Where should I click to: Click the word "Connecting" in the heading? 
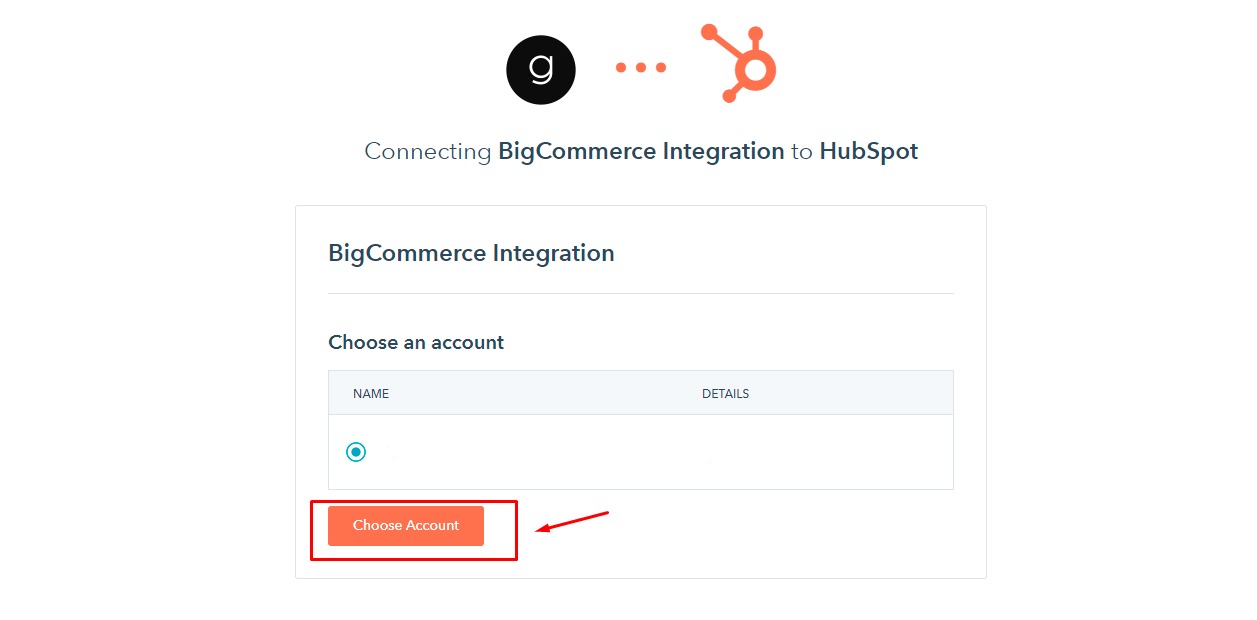coord(427,151)
